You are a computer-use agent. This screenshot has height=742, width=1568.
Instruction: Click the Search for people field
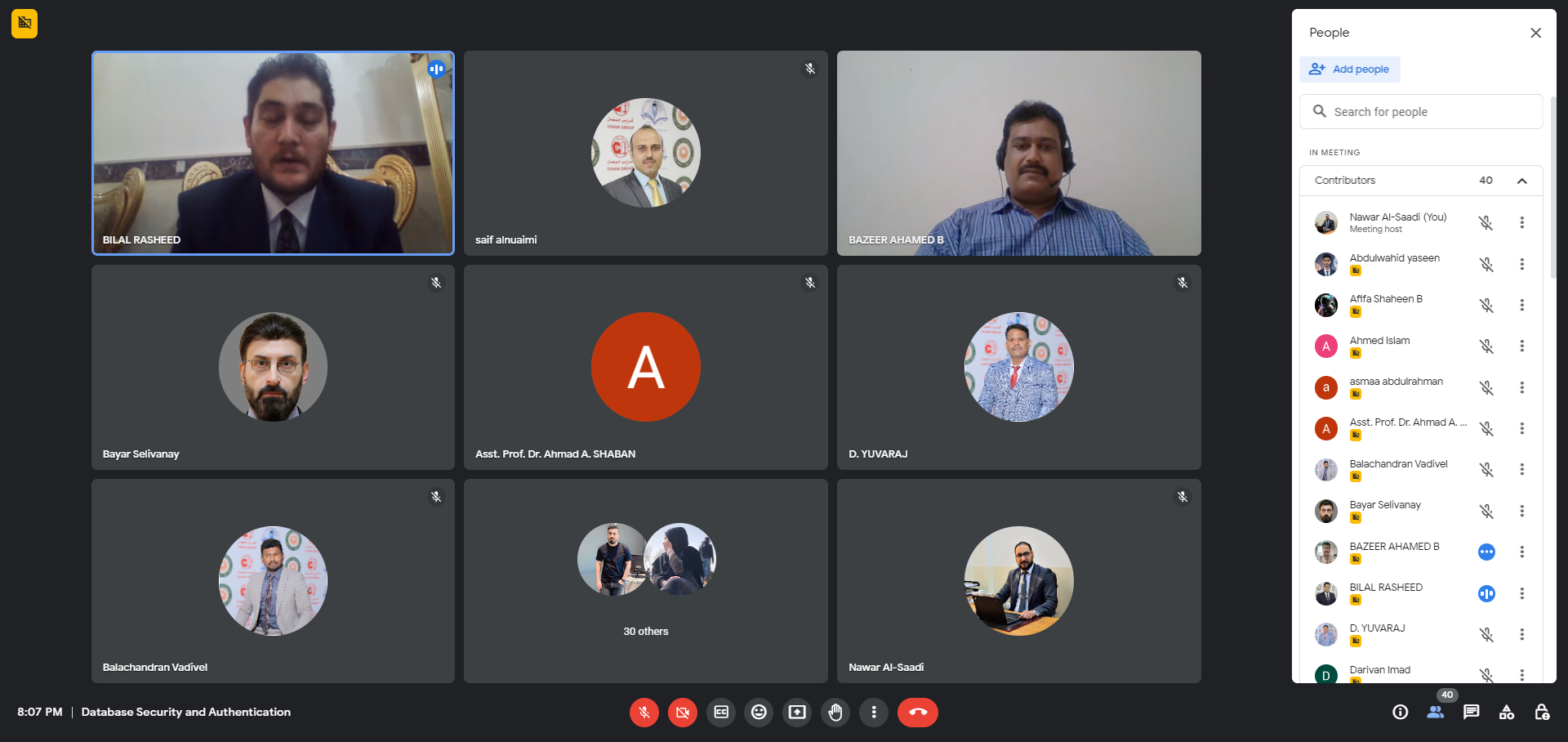(x=1421, y=112)
